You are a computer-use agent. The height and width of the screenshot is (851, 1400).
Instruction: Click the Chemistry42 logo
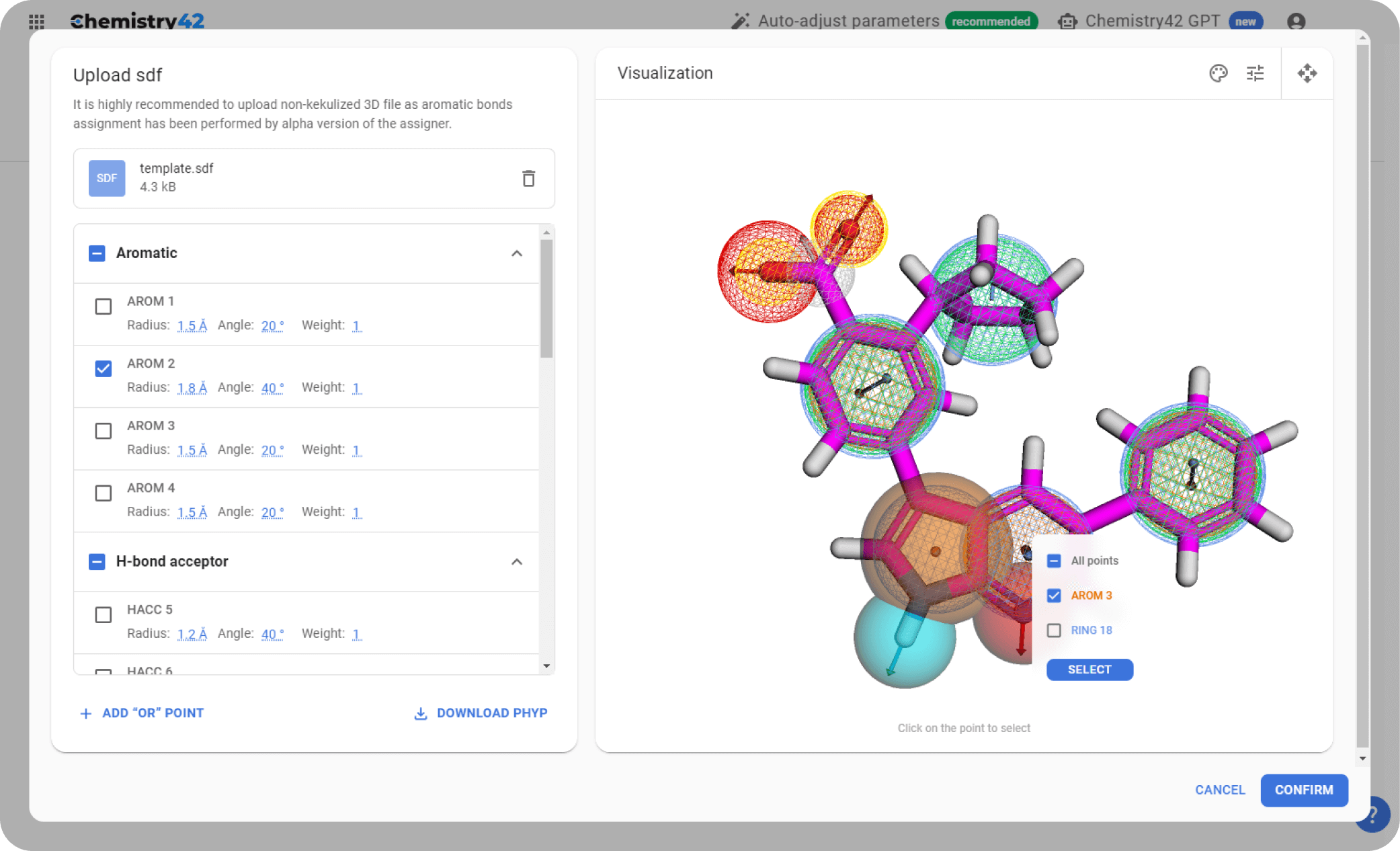(137, 21)
